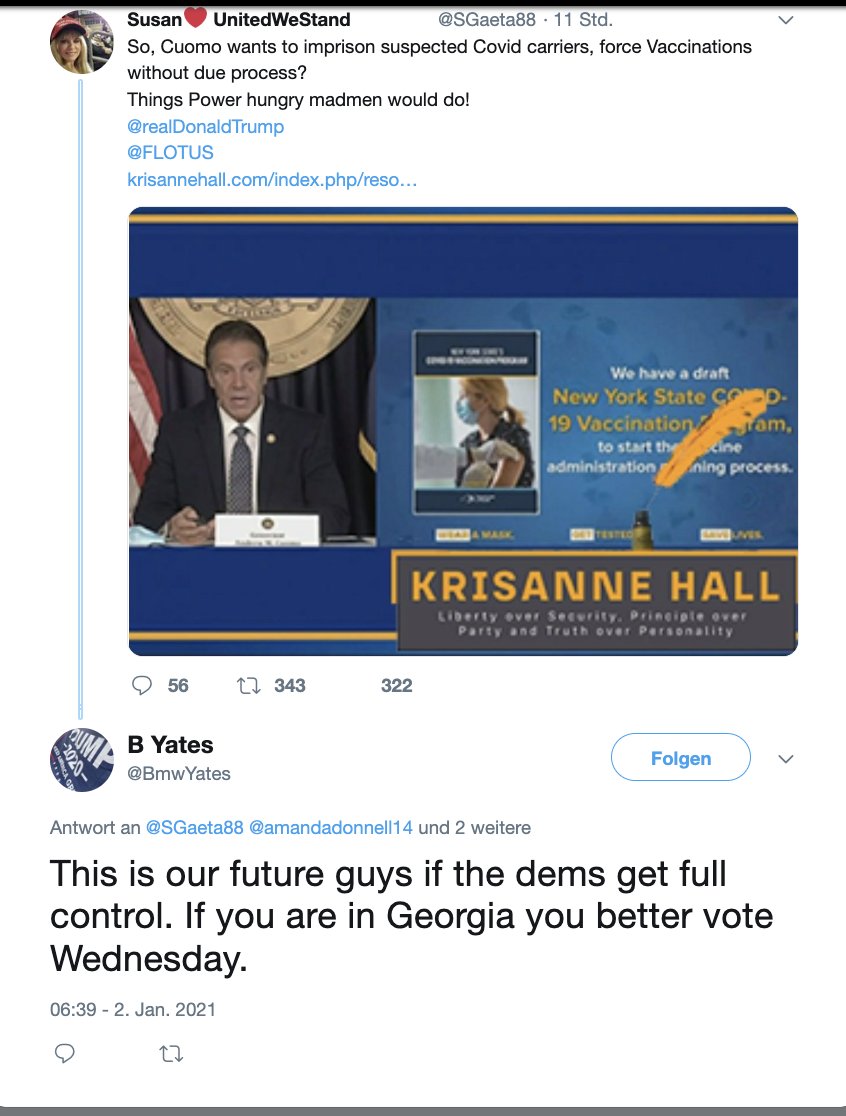The height and width of the screenshot is (1116, 846).
Task: Expand the chevron menu beside Folgen
Action: [x=786, y=759]
